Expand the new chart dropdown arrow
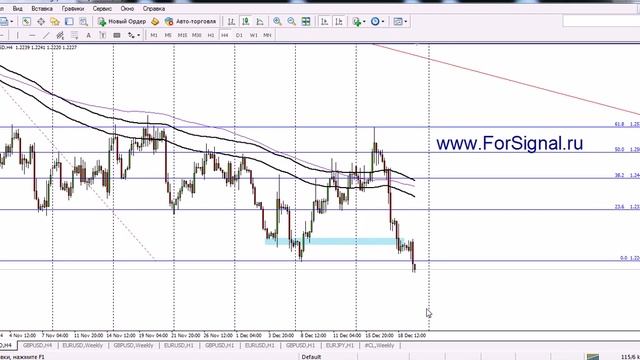Viewport: 640px width, 360px height. coord(12,22)
